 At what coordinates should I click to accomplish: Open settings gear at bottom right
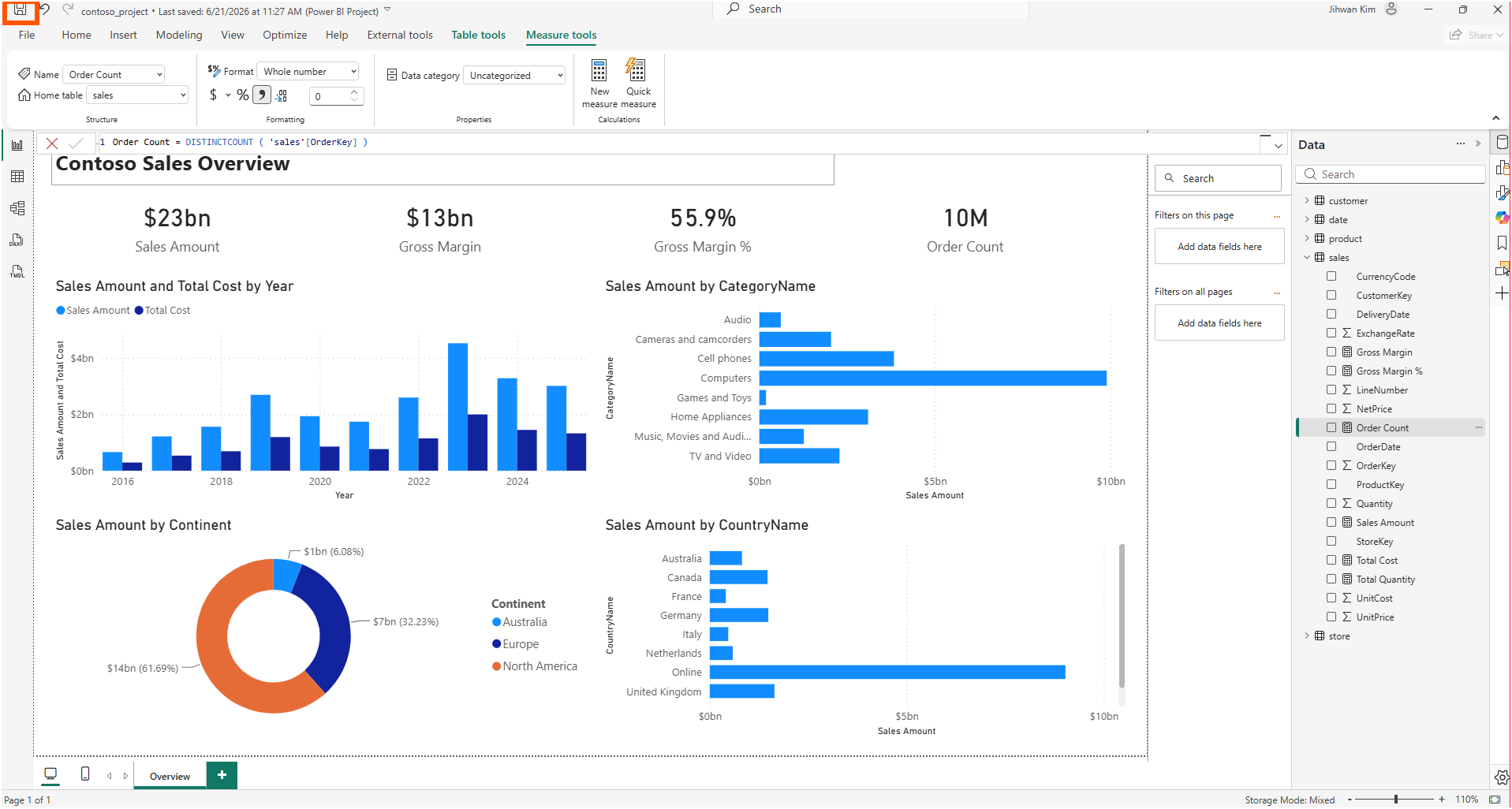1502,777
